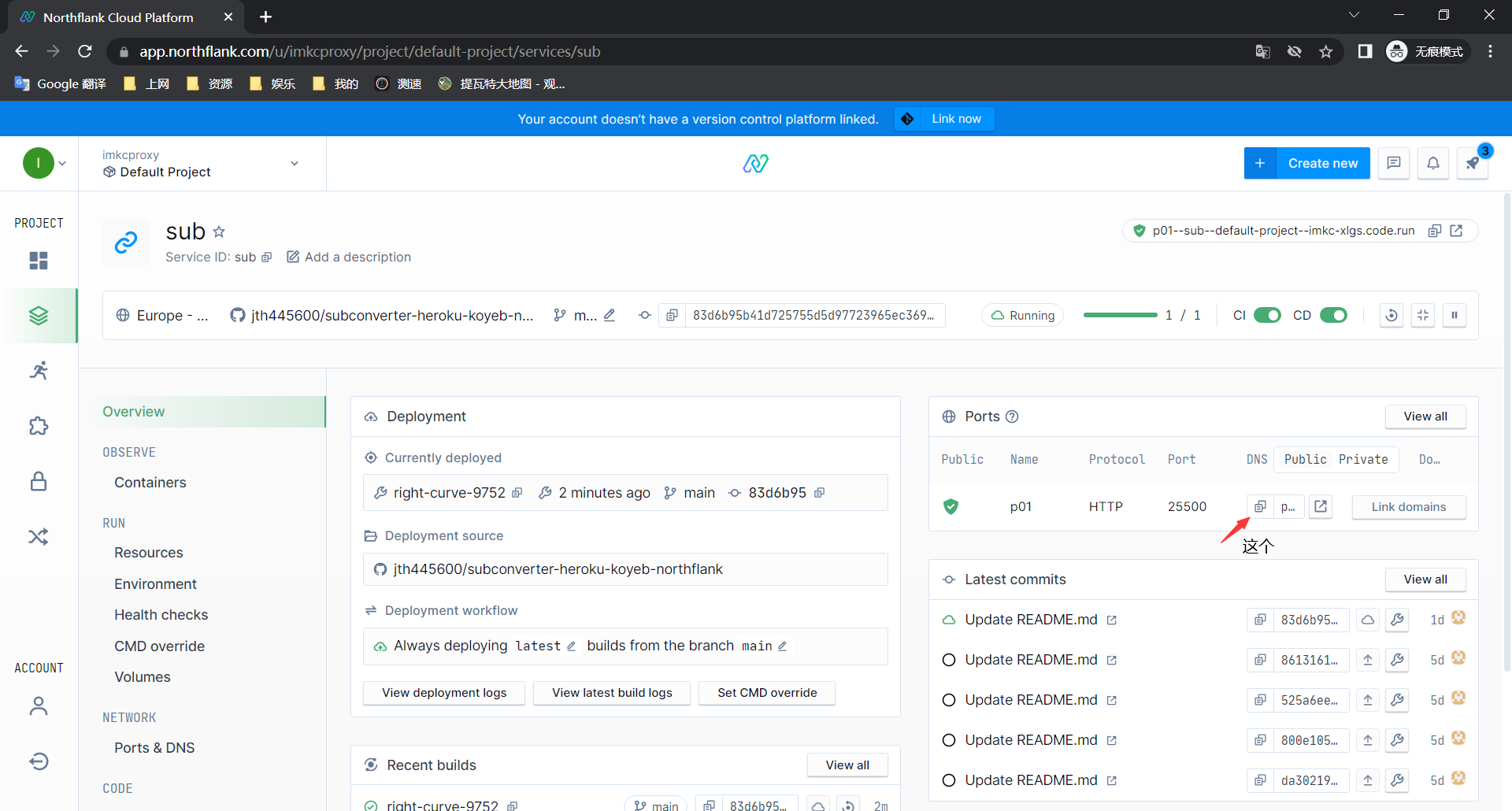Toggle the CI switch off

tap(1267, 315)
